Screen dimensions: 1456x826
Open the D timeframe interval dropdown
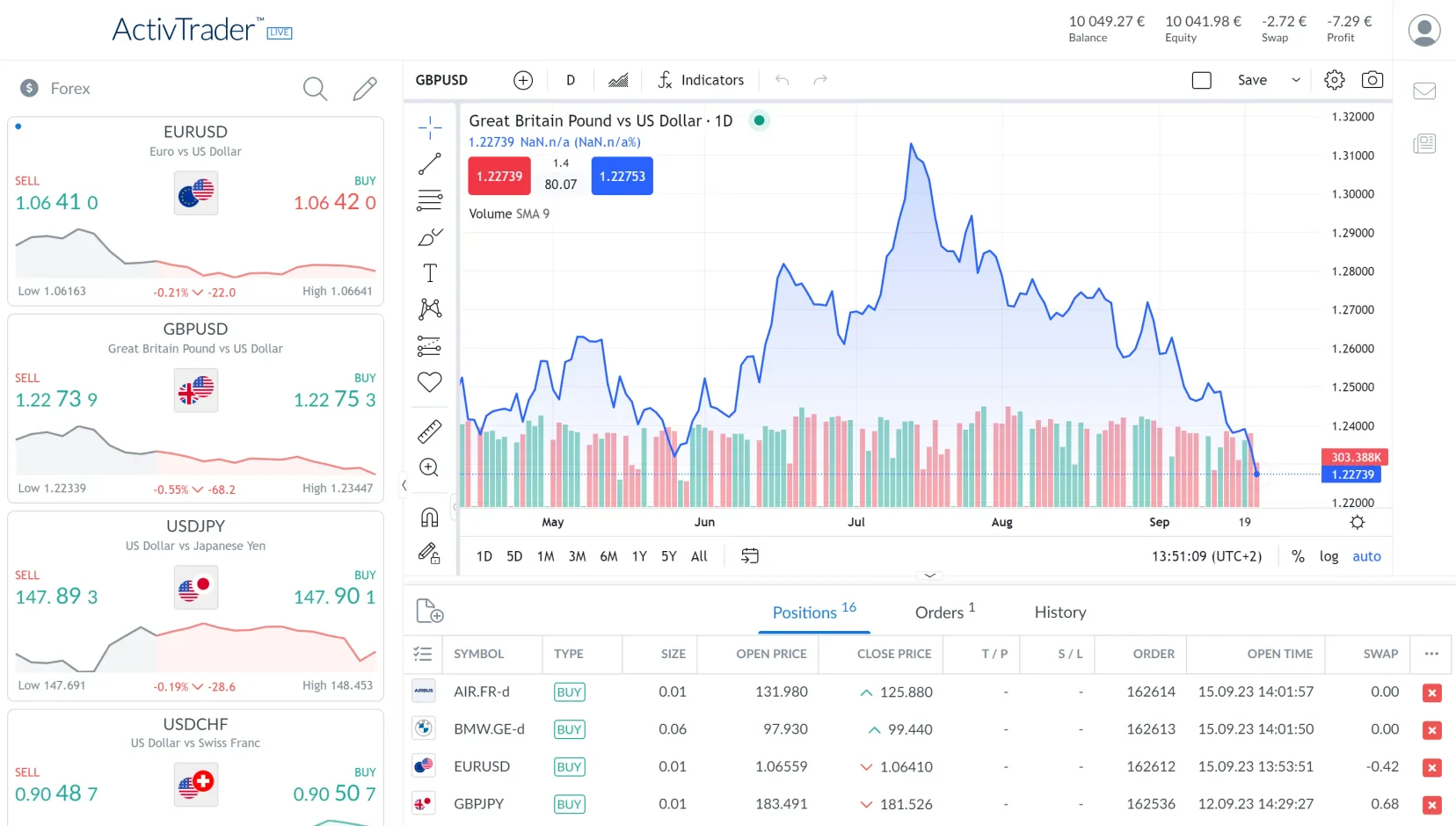tap(571, 80)
